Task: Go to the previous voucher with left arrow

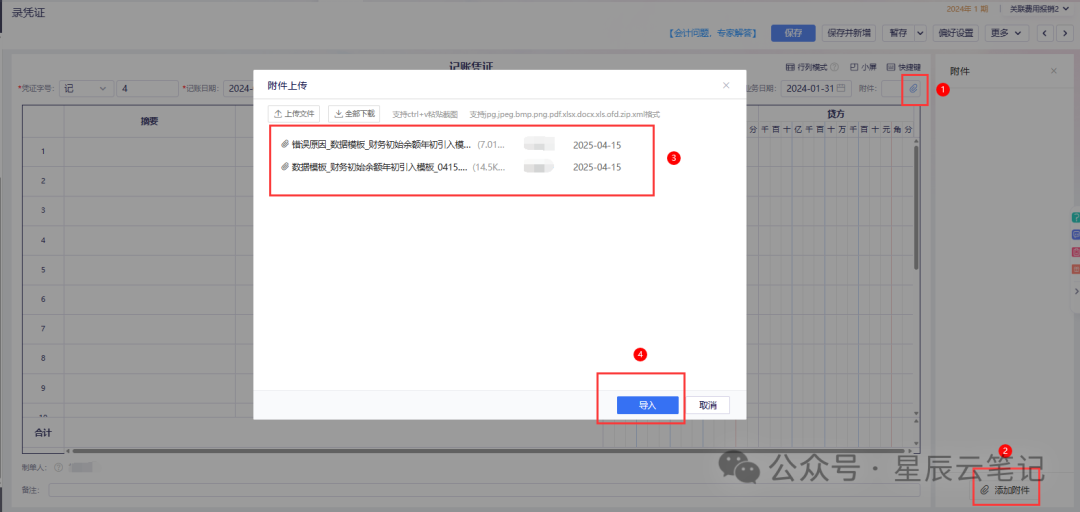Action: click(1046, 33)
